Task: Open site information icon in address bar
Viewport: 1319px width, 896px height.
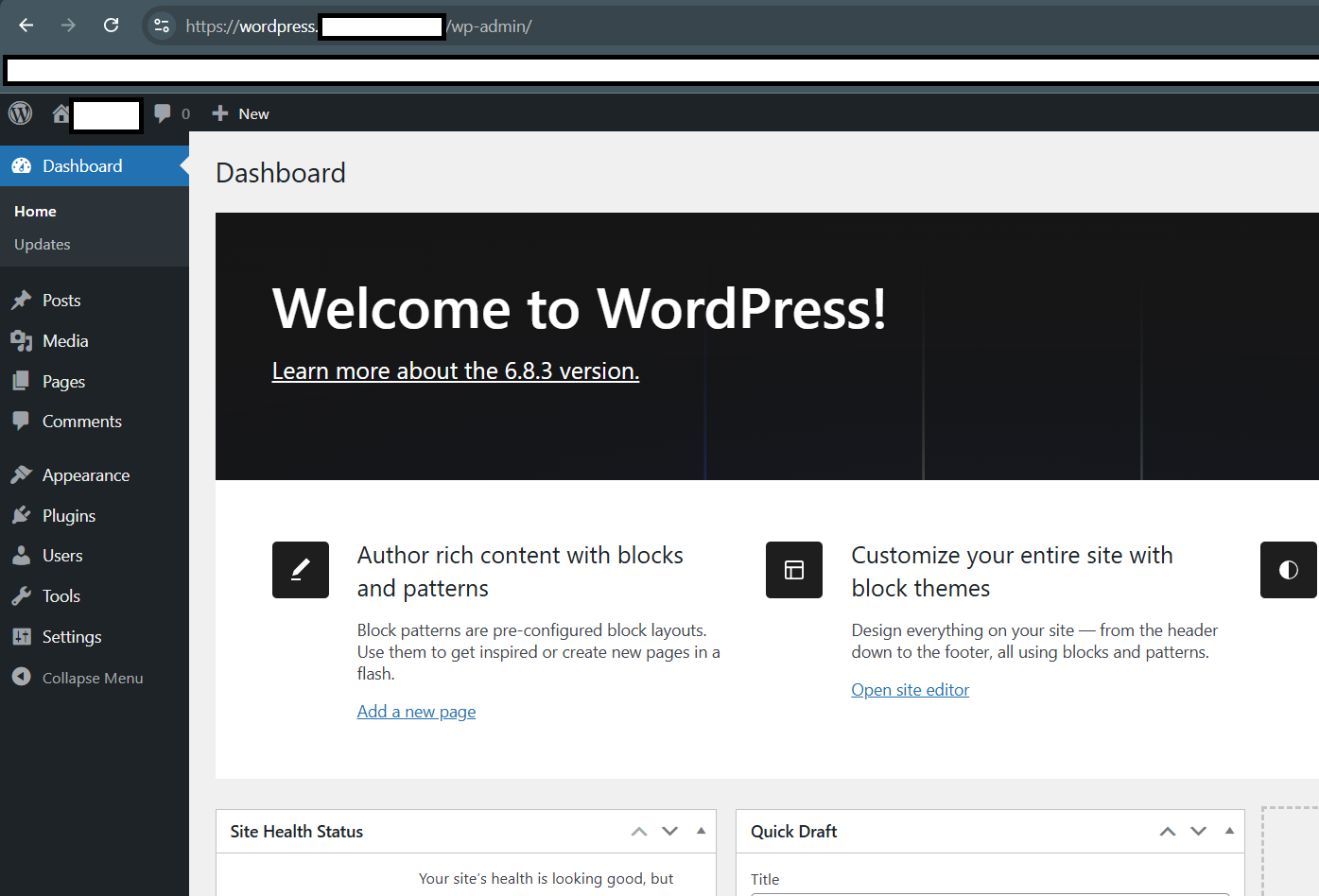Action: [162, 26]
